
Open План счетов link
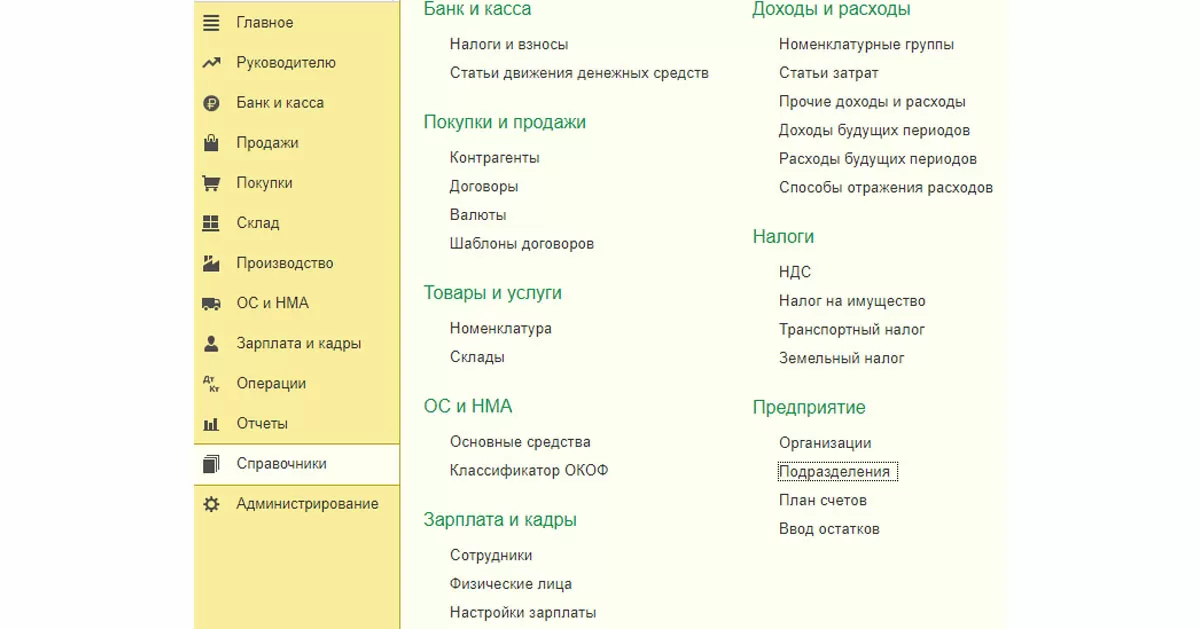pyautogui.click(x=823, y=501)
